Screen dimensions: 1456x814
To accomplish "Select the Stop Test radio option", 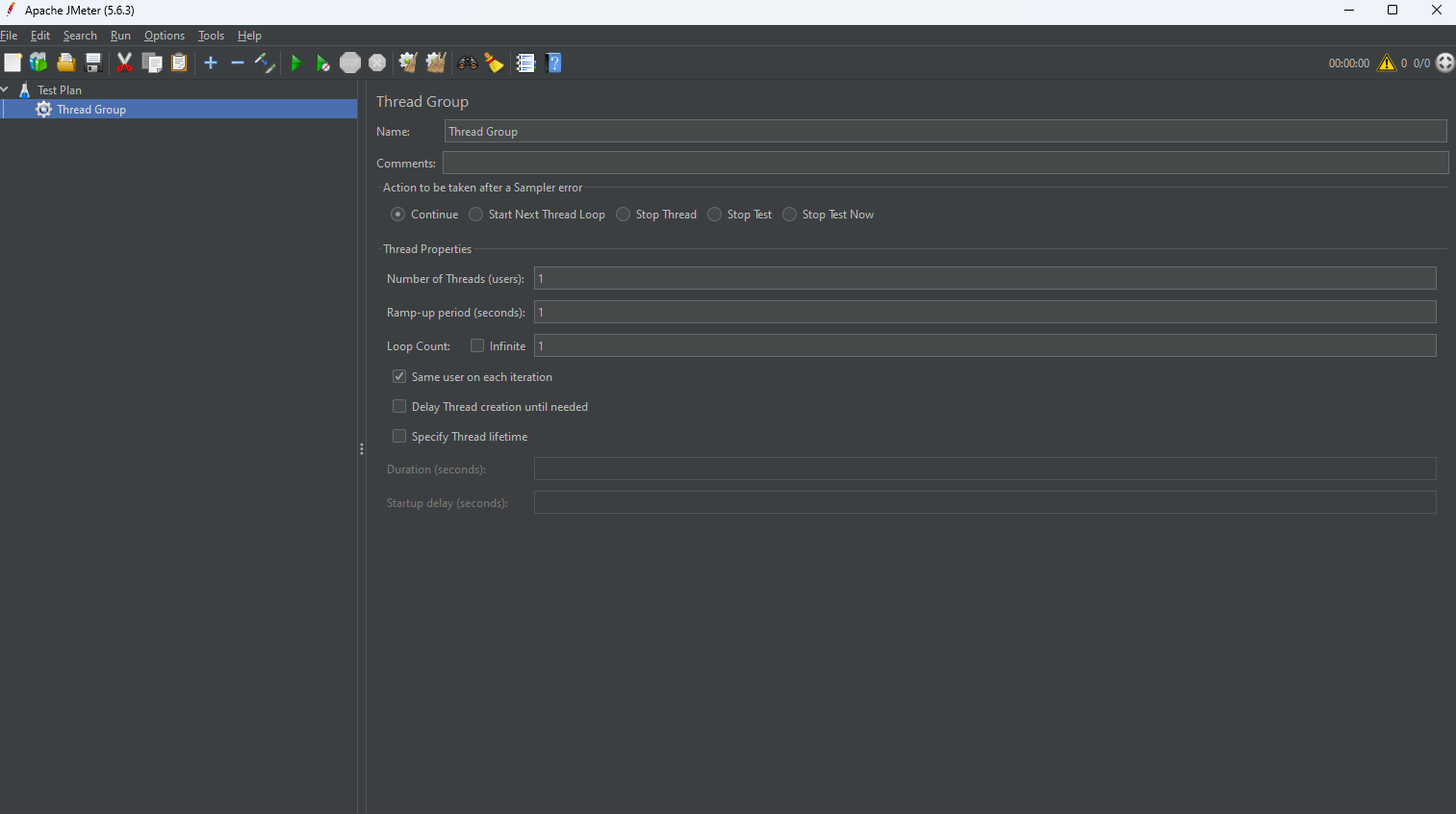I will [714, 215].
